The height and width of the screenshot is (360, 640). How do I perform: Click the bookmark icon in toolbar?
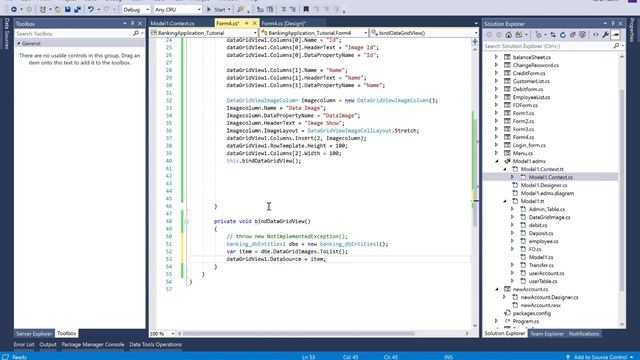306,9
